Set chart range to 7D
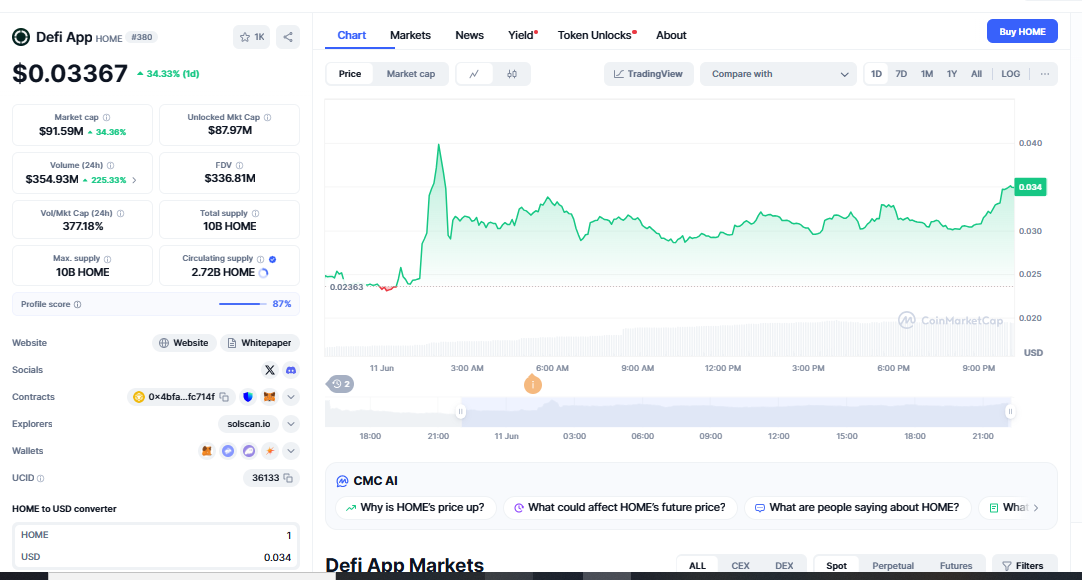 pyautogui.click(x=901, y=74)
